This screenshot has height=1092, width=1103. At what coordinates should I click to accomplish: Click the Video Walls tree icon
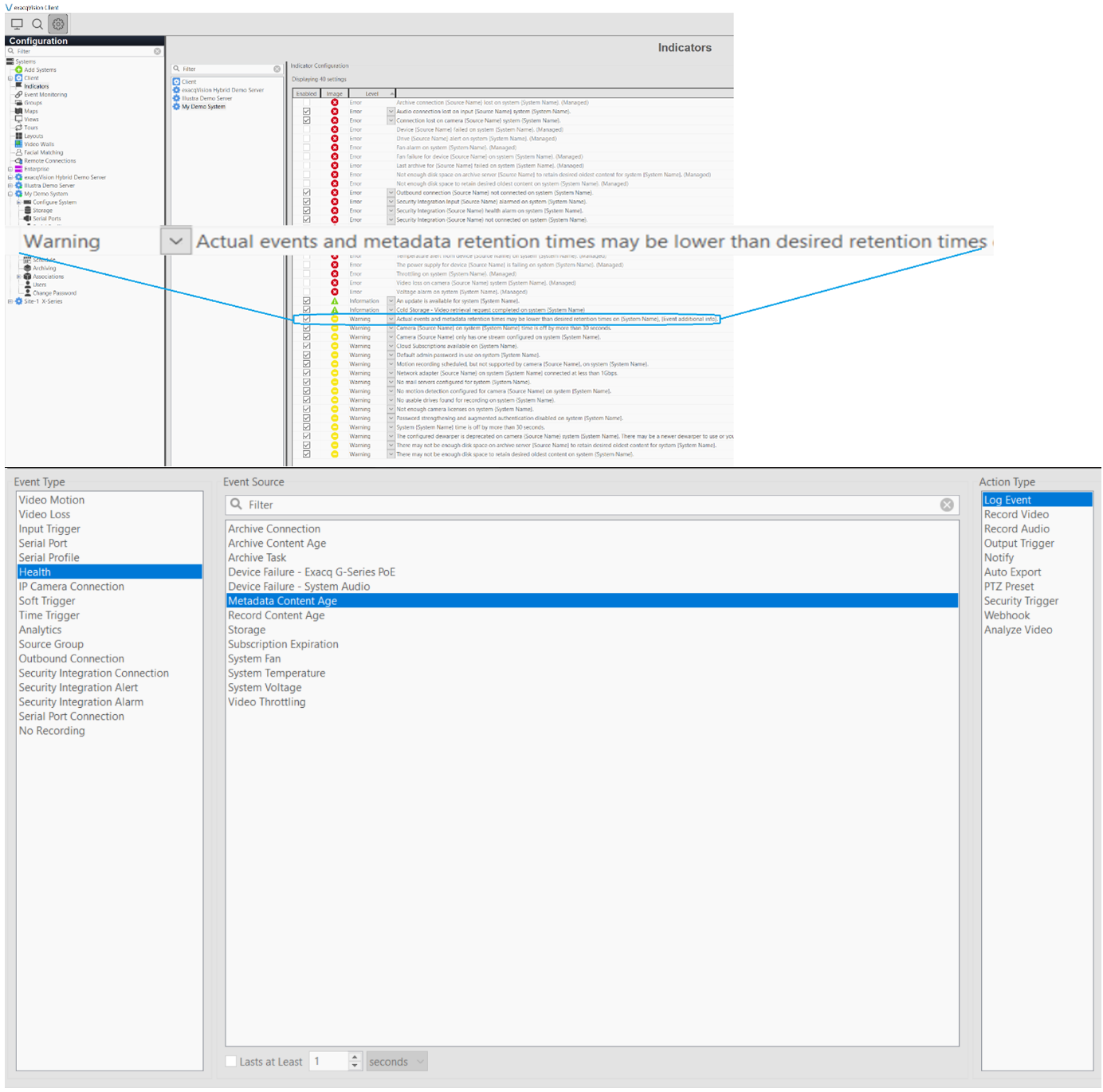18,144
